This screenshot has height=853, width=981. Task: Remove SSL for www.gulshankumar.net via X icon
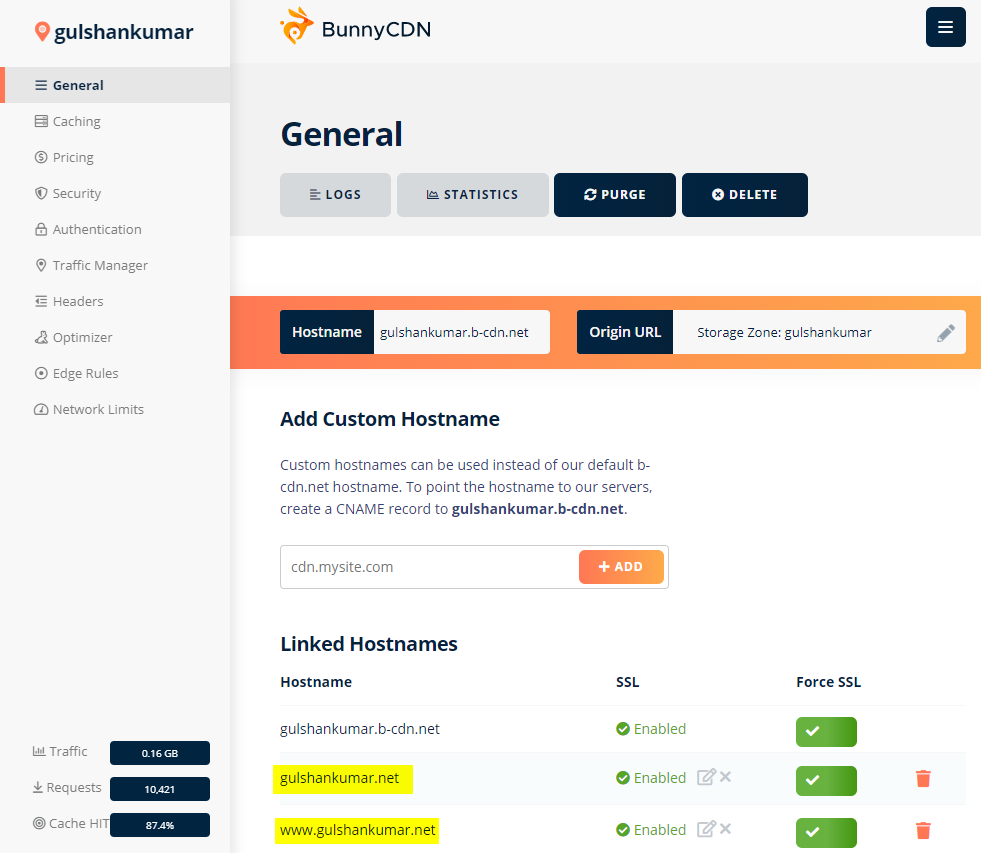coord(725,829)
